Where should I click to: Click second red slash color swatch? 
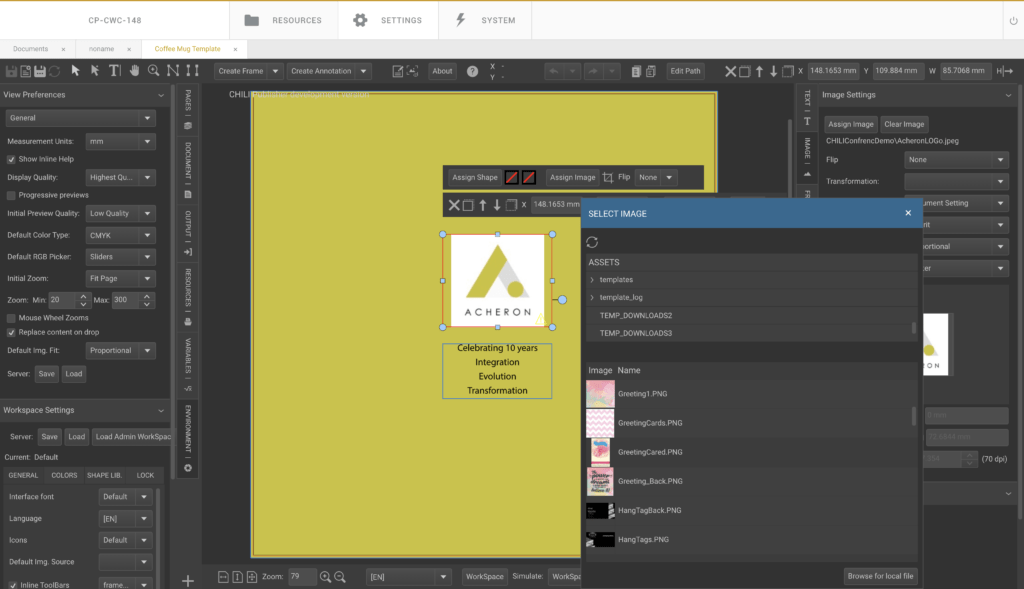(529, 177)
